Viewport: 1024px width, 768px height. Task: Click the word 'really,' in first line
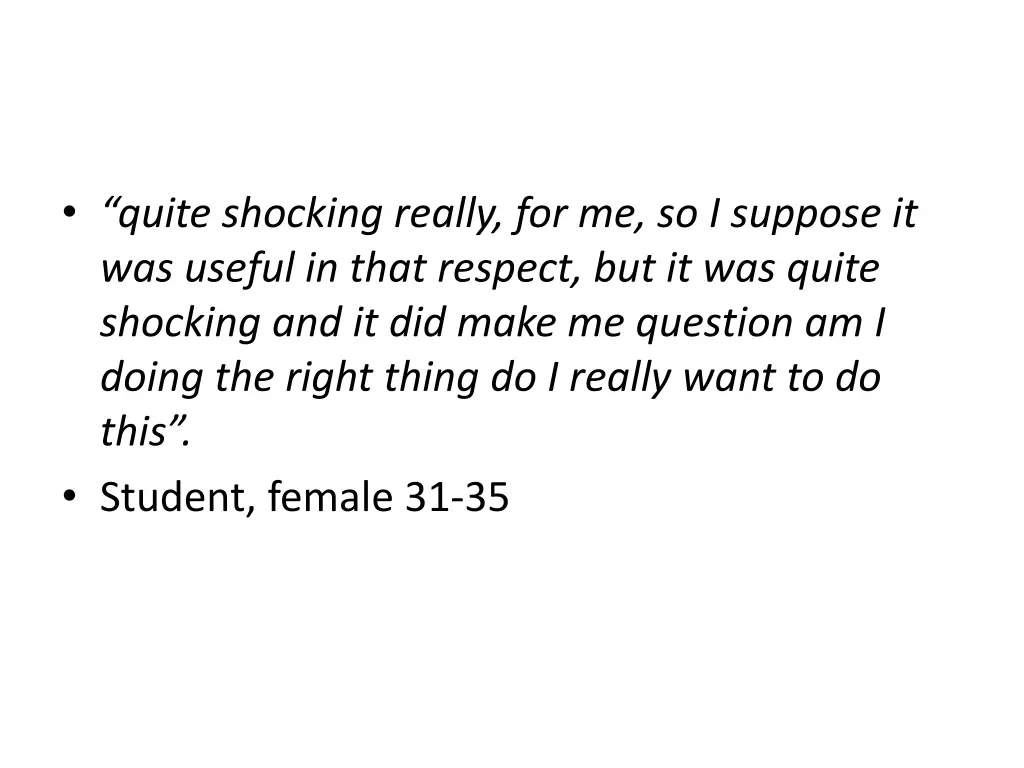point(449,214)
